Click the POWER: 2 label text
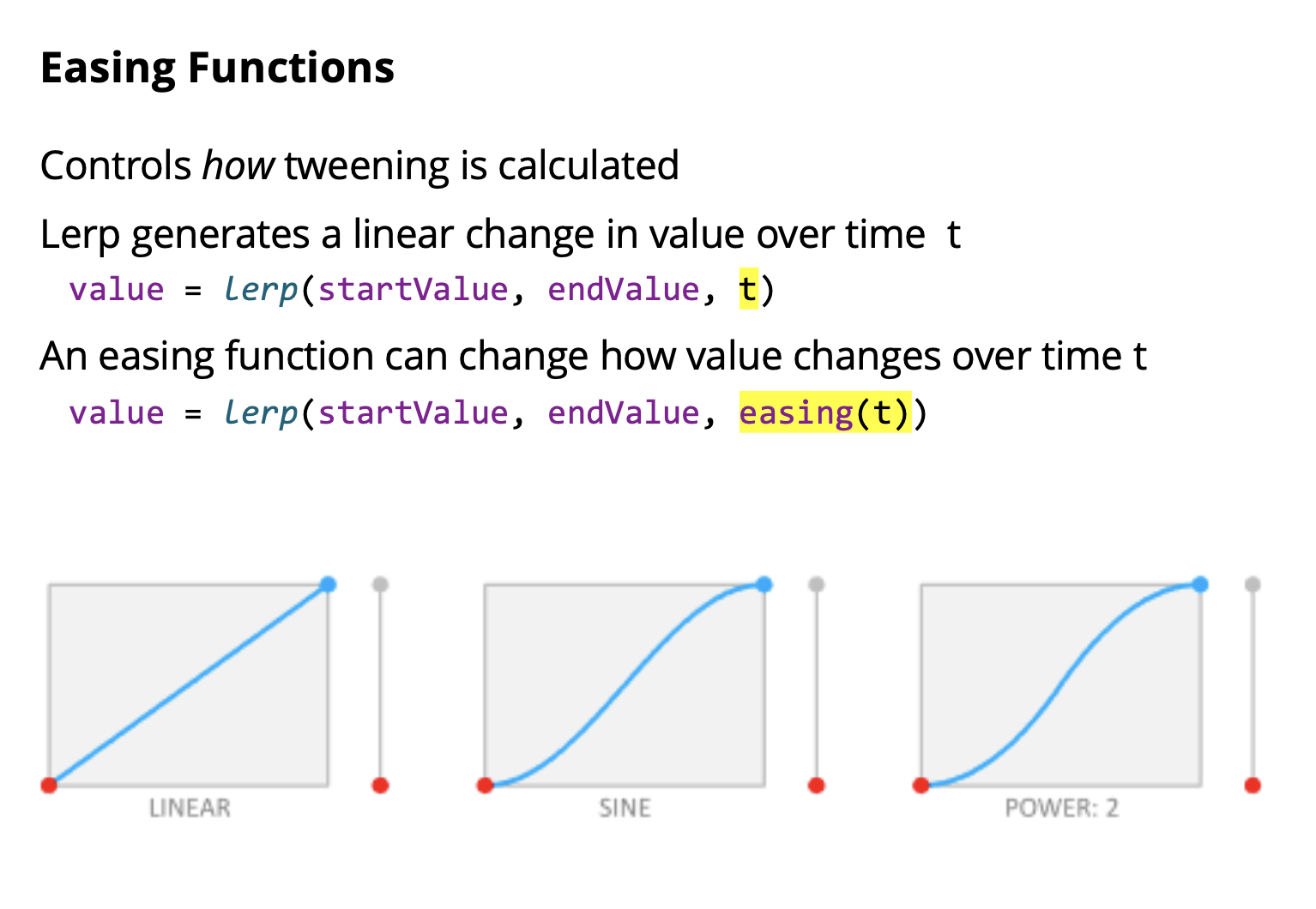This screenshot has width=1316, height=909. click(x=1061, y=809)
